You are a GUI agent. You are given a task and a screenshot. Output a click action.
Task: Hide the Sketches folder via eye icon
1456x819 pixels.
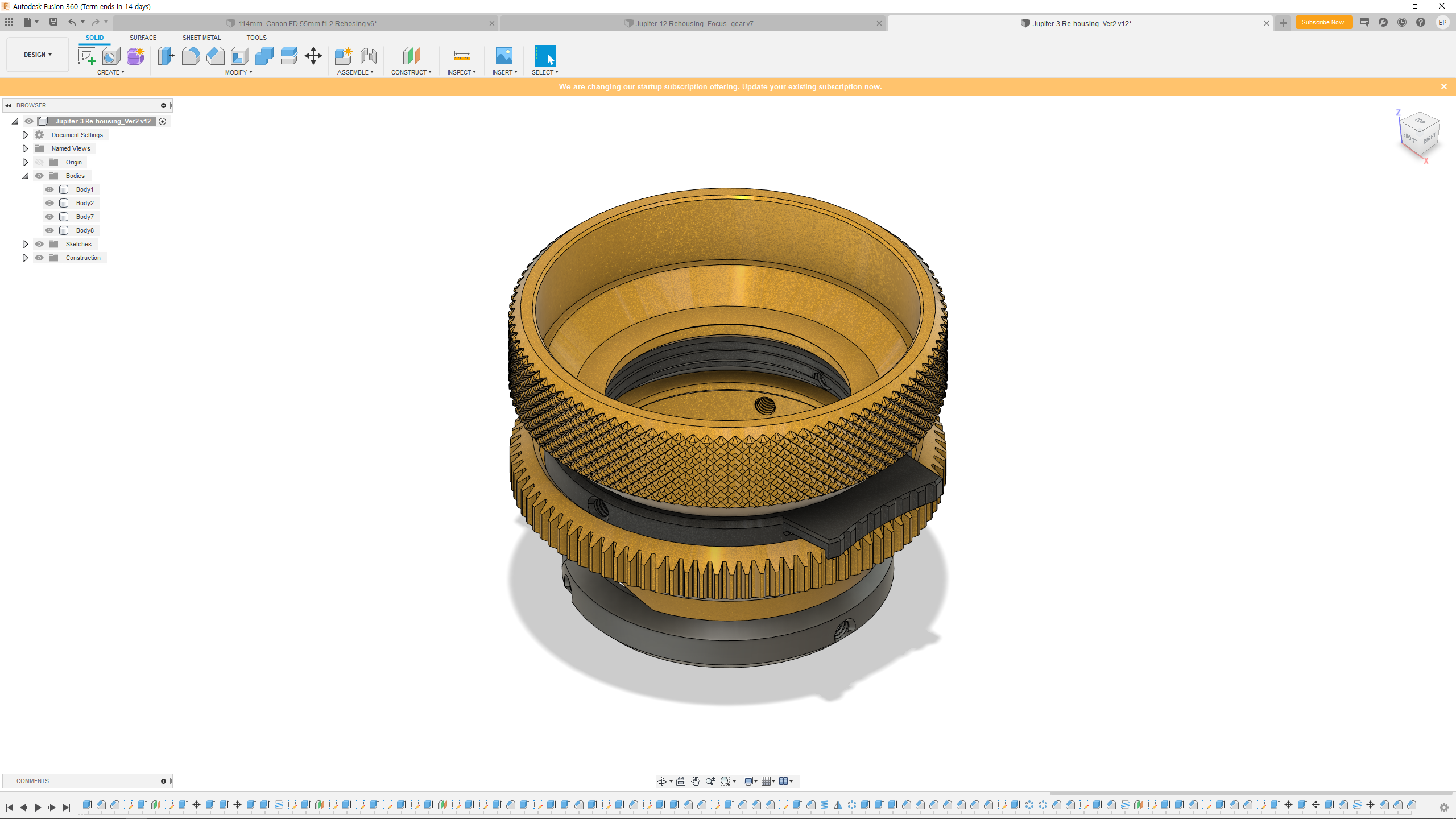(39, 244)
